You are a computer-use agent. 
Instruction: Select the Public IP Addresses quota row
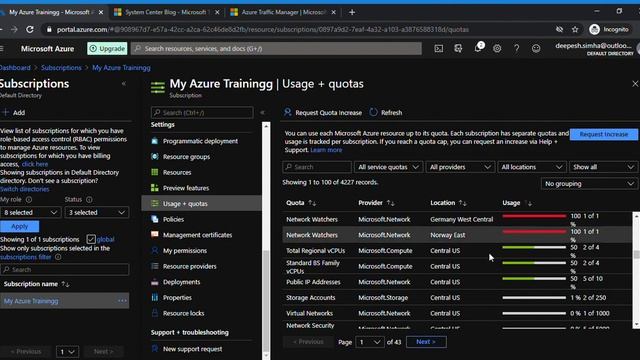click(x=457, y=282)
